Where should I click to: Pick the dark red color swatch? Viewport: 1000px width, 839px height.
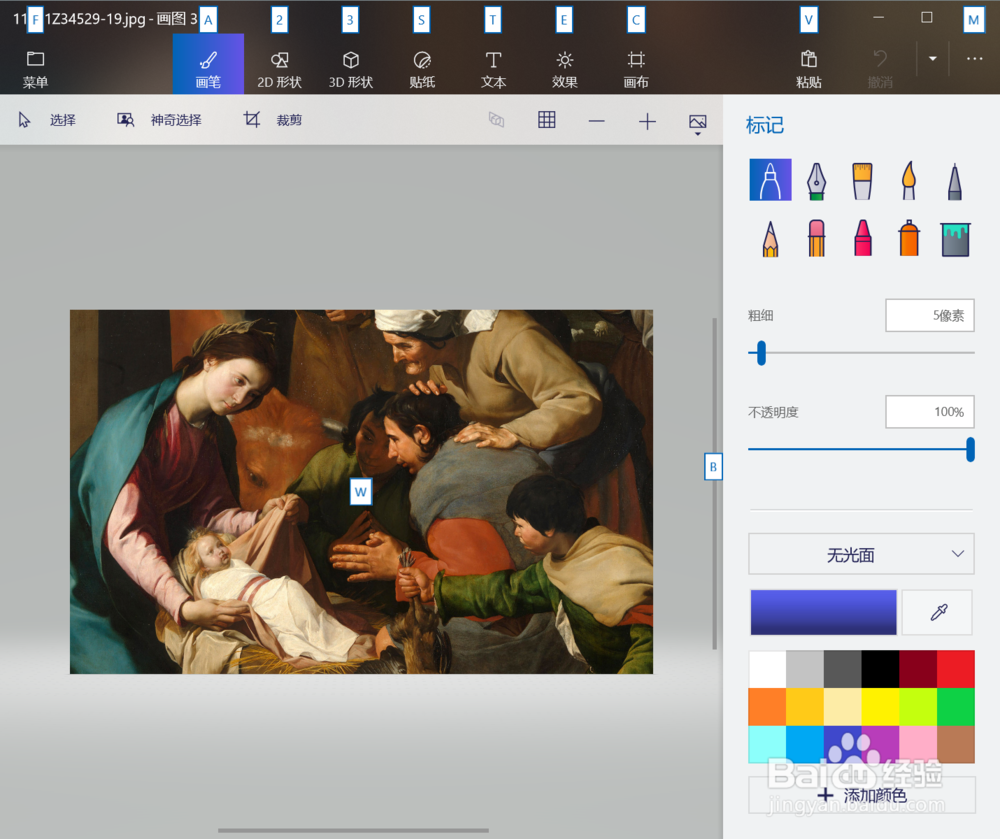(918, 669)
